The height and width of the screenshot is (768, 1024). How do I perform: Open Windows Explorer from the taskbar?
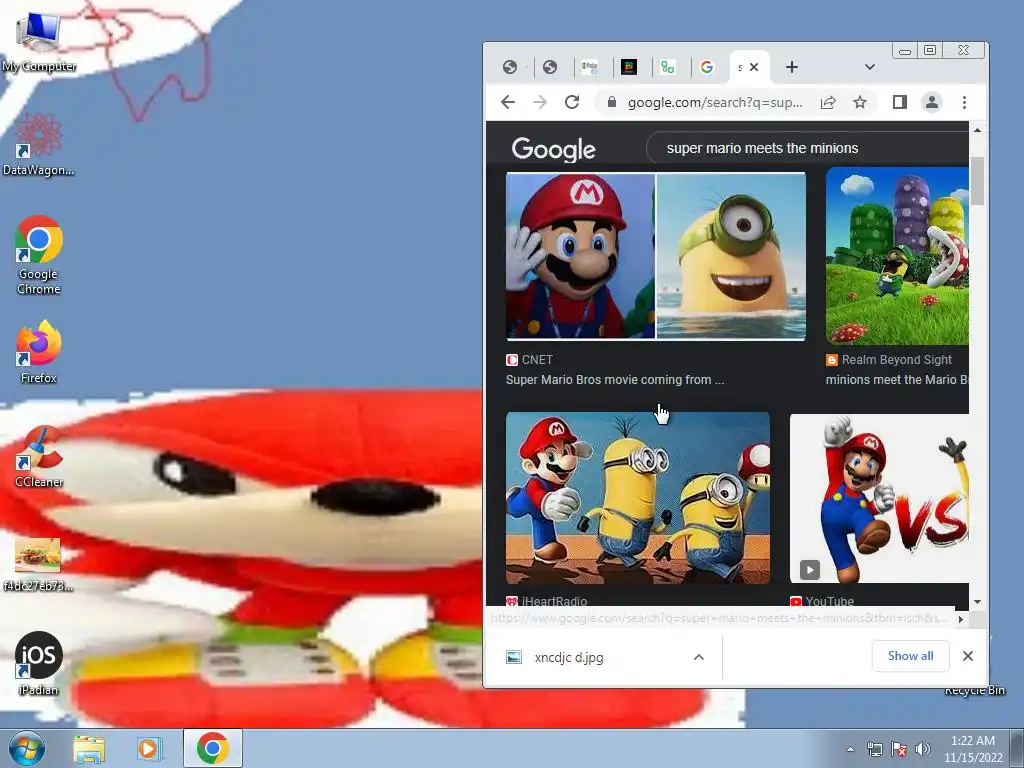coord(89,748)
